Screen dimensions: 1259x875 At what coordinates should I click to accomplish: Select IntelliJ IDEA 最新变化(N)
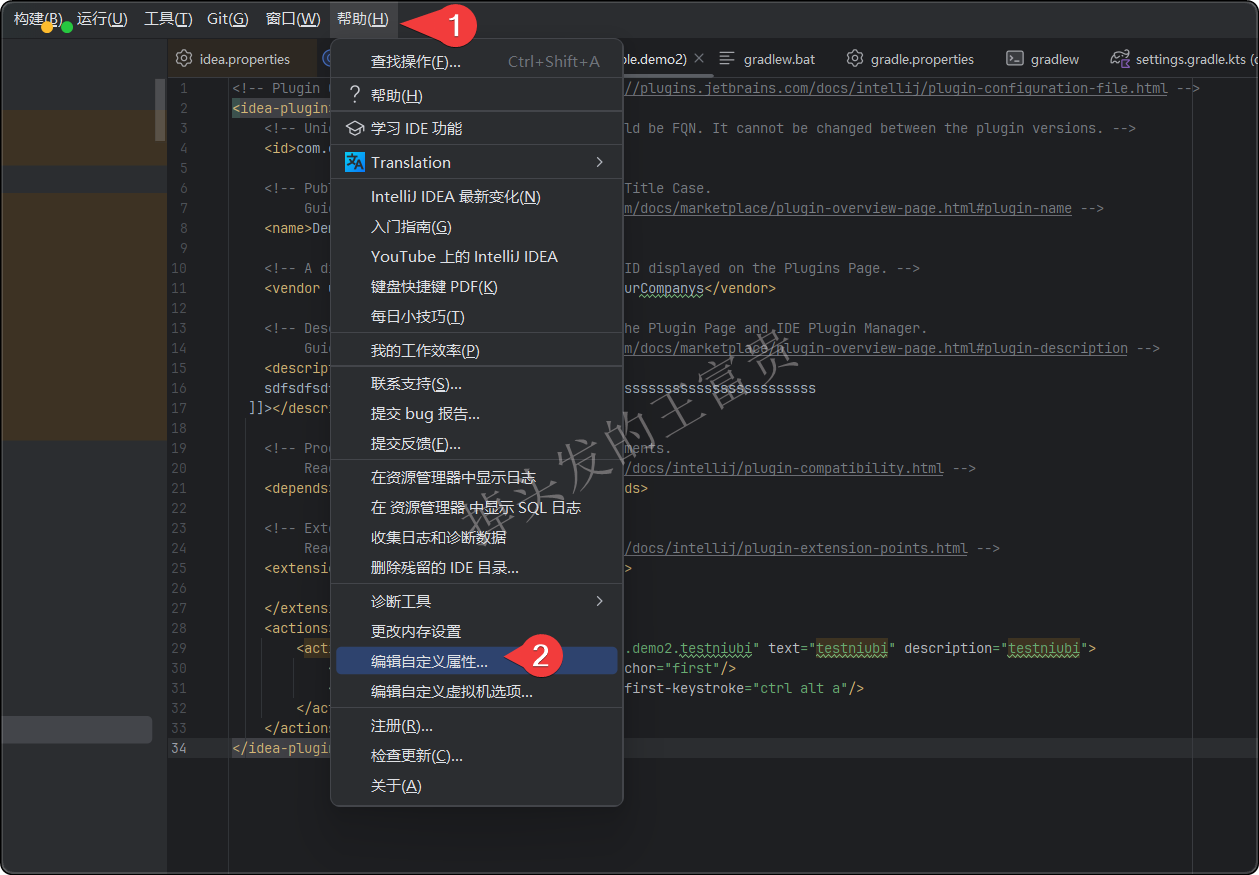[477, 197]
